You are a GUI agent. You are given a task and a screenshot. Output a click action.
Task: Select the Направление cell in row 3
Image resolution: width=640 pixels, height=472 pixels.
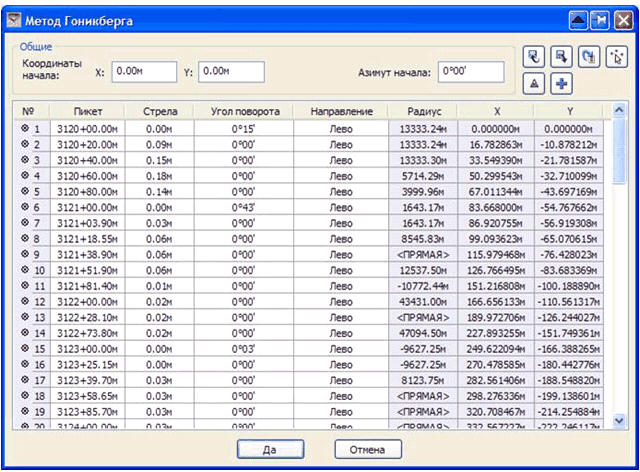(341, 159)
